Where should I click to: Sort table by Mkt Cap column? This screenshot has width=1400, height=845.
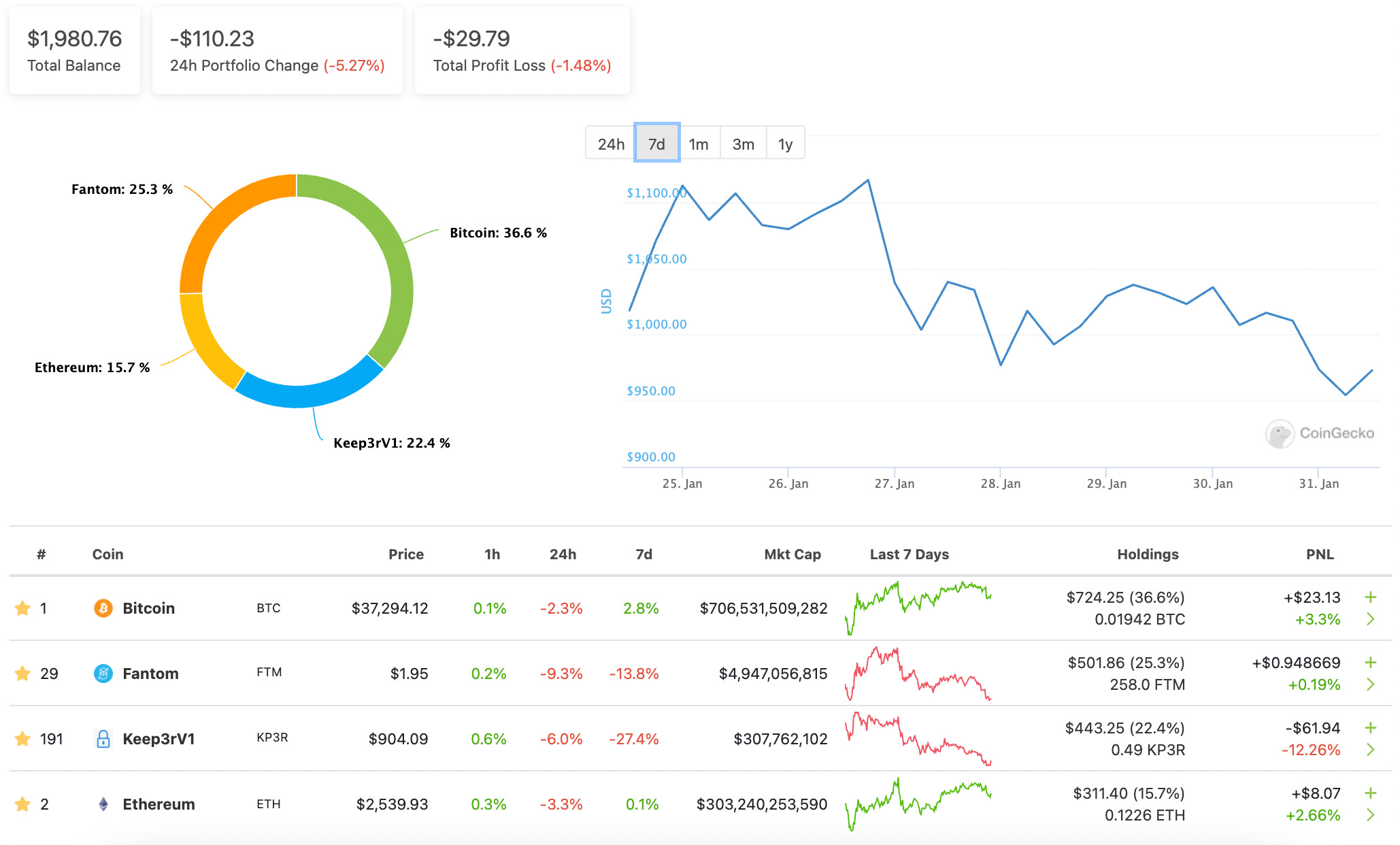point(793,554)
